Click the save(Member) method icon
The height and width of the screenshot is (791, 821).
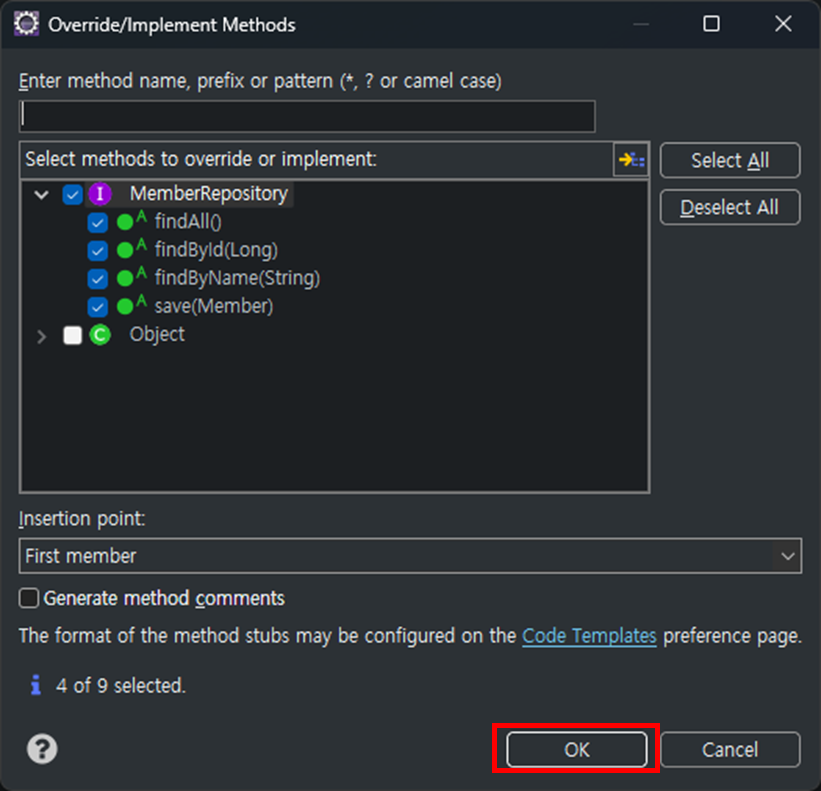point(131,305)
